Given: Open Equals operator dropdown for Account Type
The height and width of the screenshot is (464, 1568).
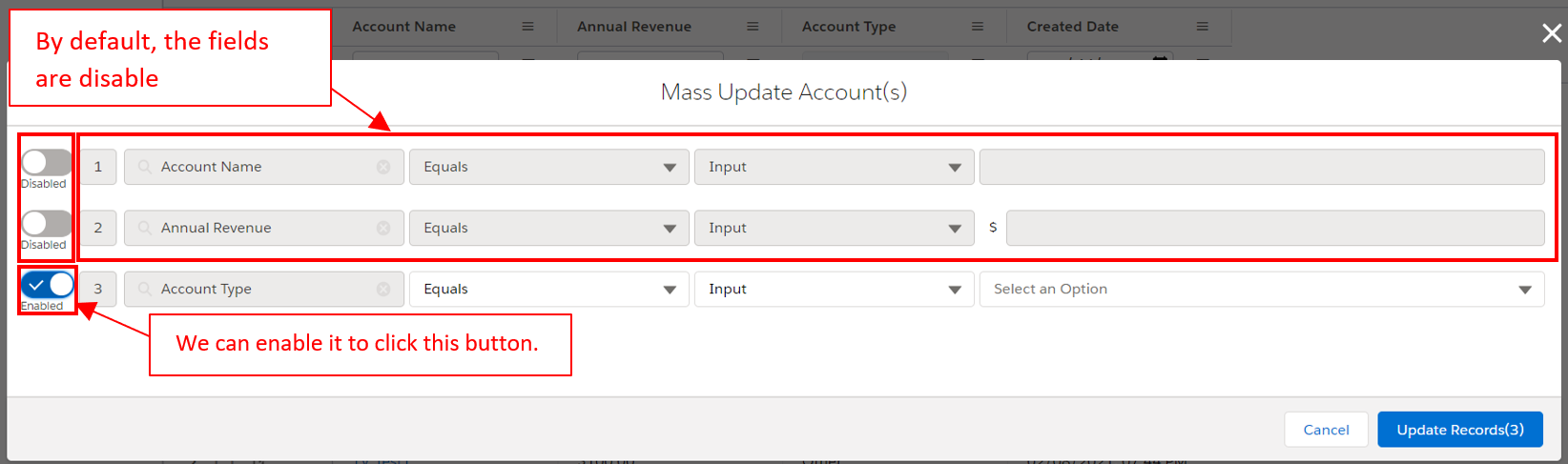Looking at the screenshot, I should click(548, 289).
